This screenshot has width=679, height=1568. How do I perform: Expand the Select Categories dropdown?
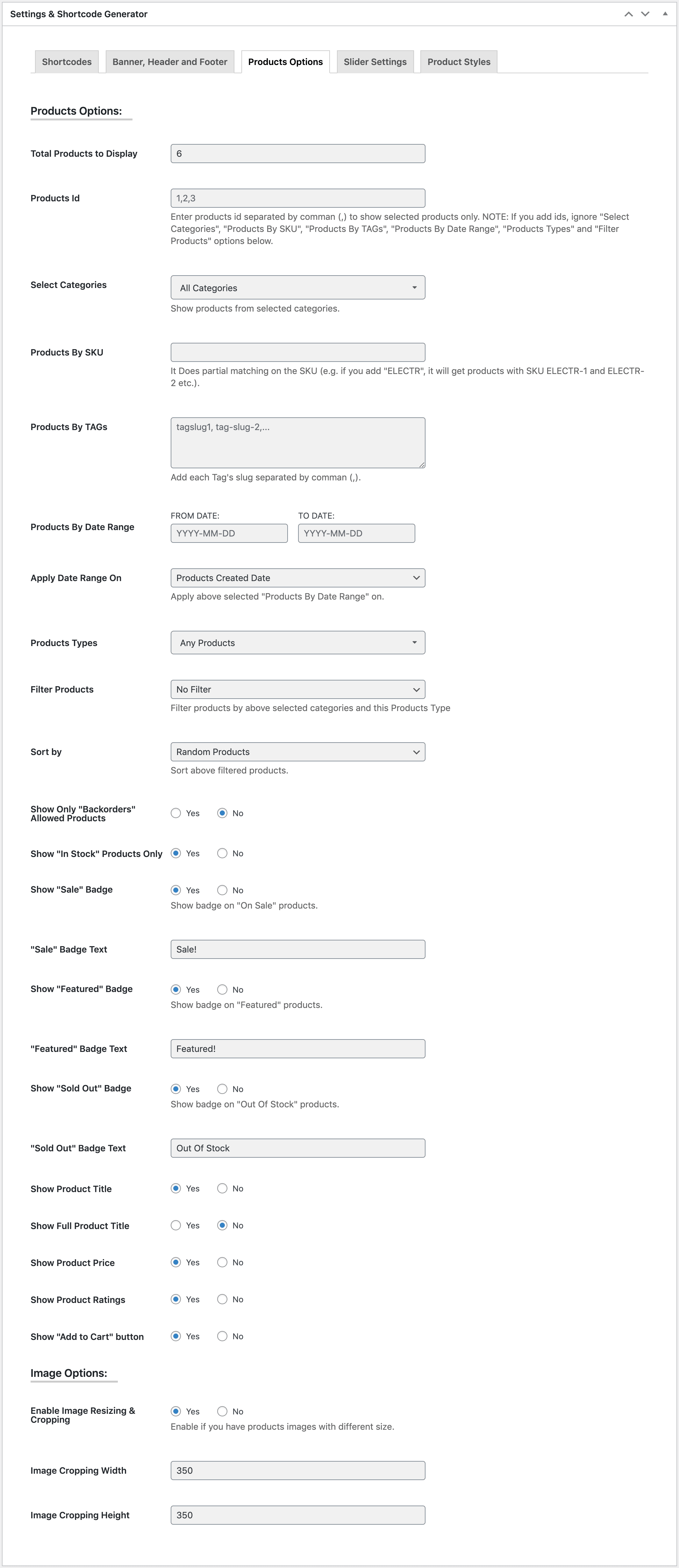pos(297,288)
